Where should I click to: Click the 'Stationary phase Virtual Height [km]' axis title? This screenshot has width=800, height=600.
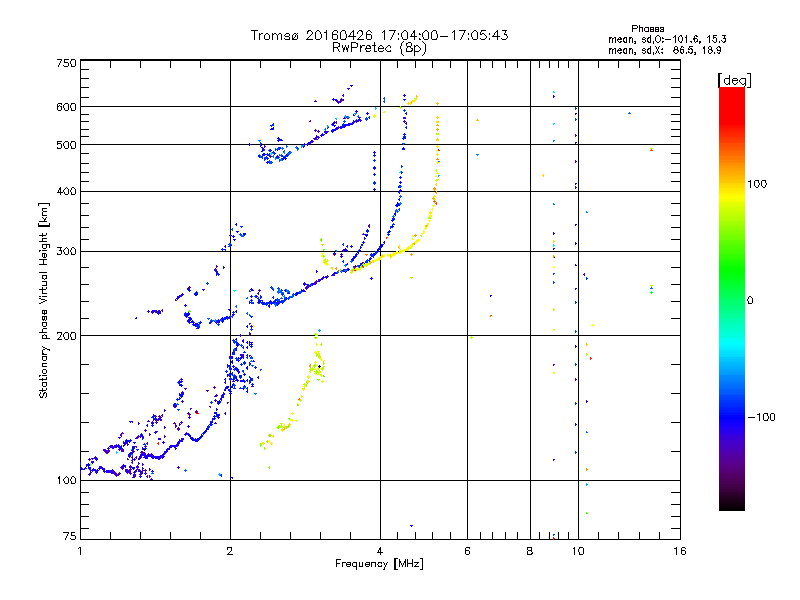44,300
